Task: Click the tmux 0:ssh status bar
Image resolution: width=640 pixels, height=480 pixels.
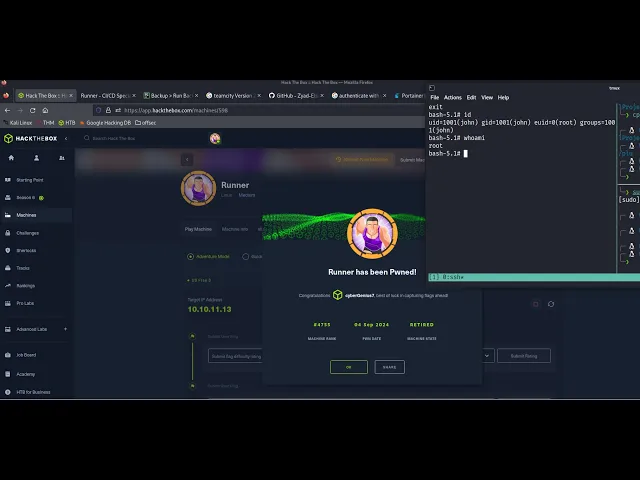Action: click(x=534, y=277)
